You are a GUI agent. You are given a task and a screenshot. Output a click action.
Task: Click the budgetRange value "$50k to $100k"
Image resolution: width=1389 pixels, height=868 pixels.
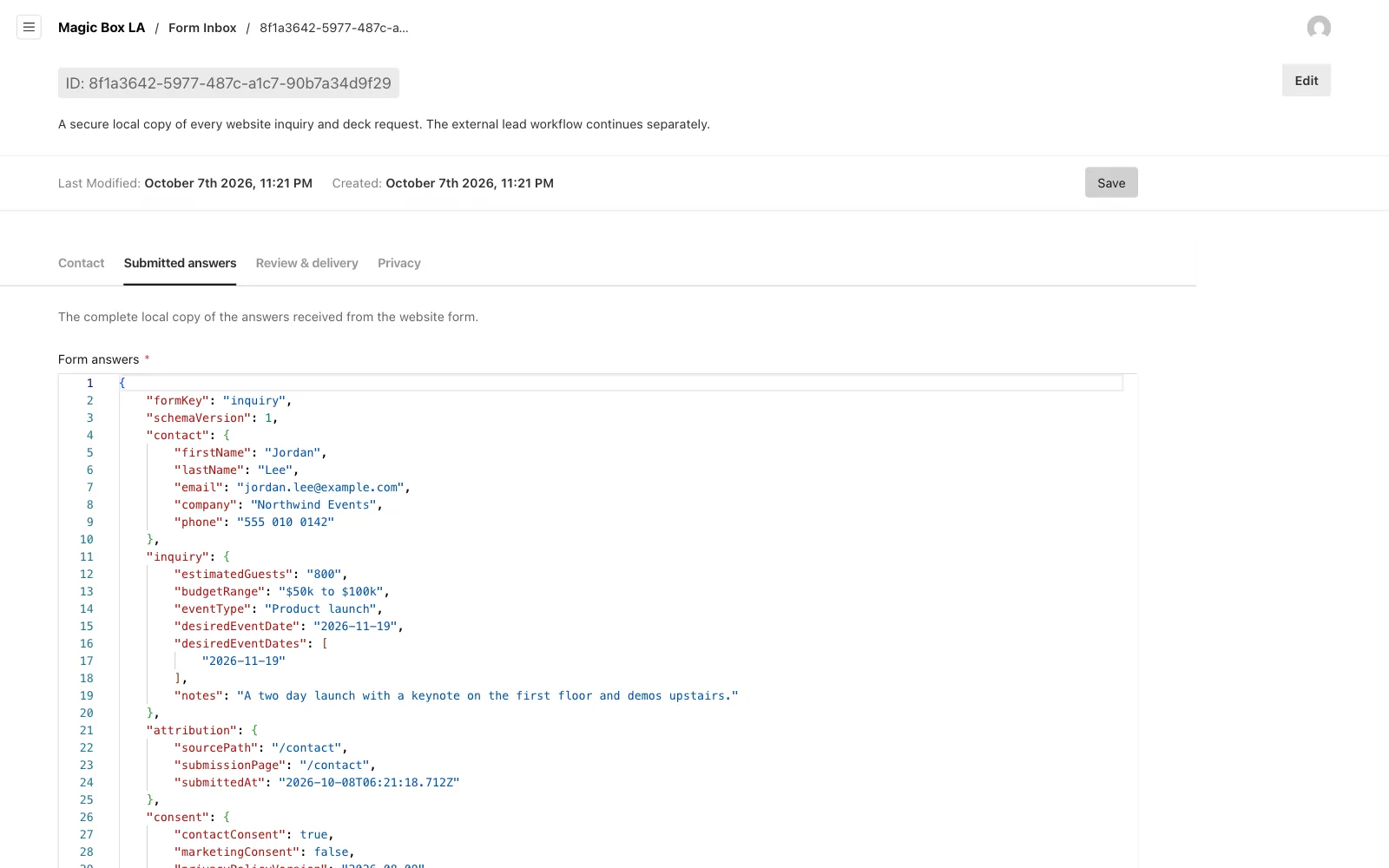[x=331, y=591]
